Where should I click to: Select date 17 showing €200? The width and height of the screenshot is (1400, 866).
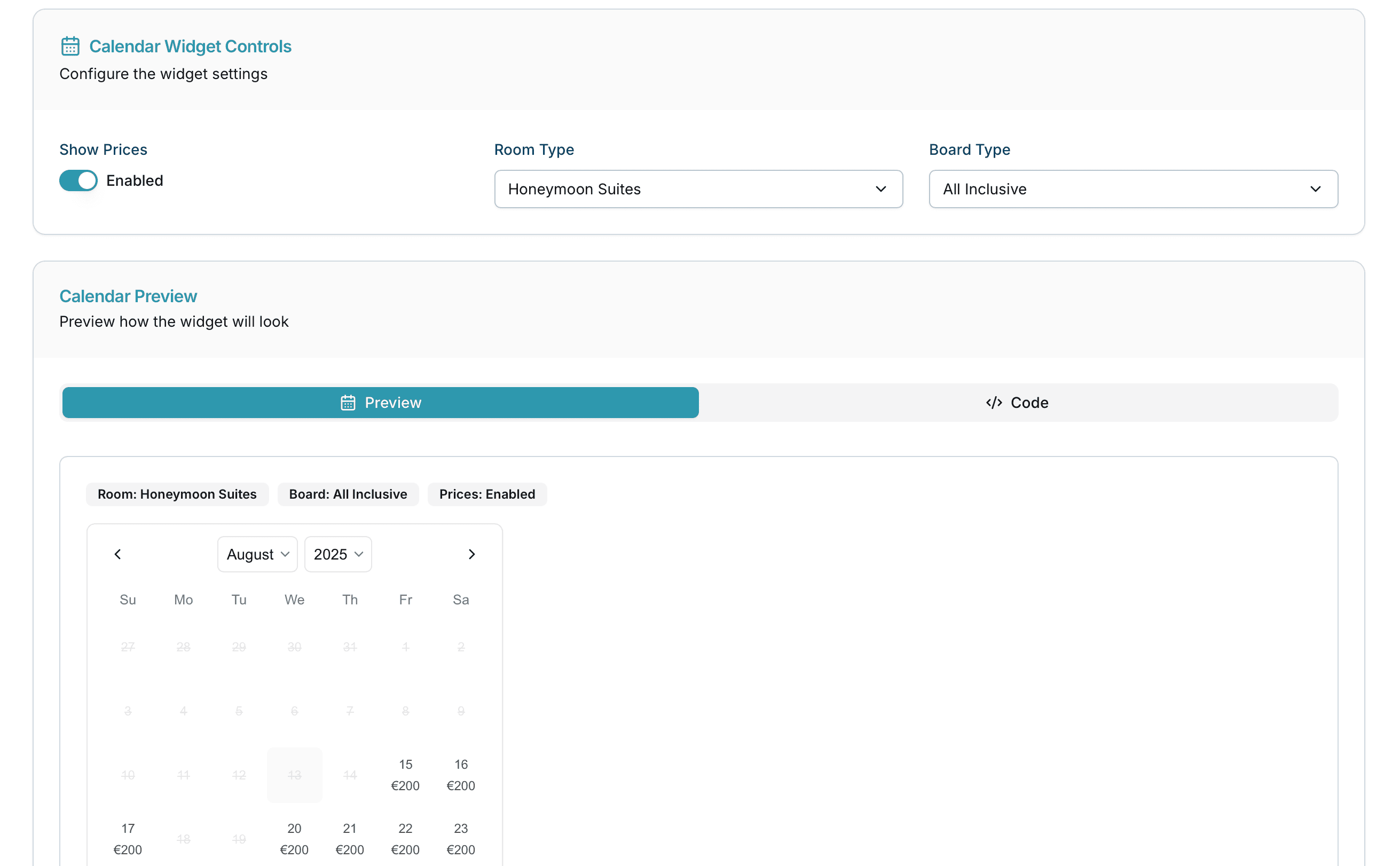(x=128, y=839)
